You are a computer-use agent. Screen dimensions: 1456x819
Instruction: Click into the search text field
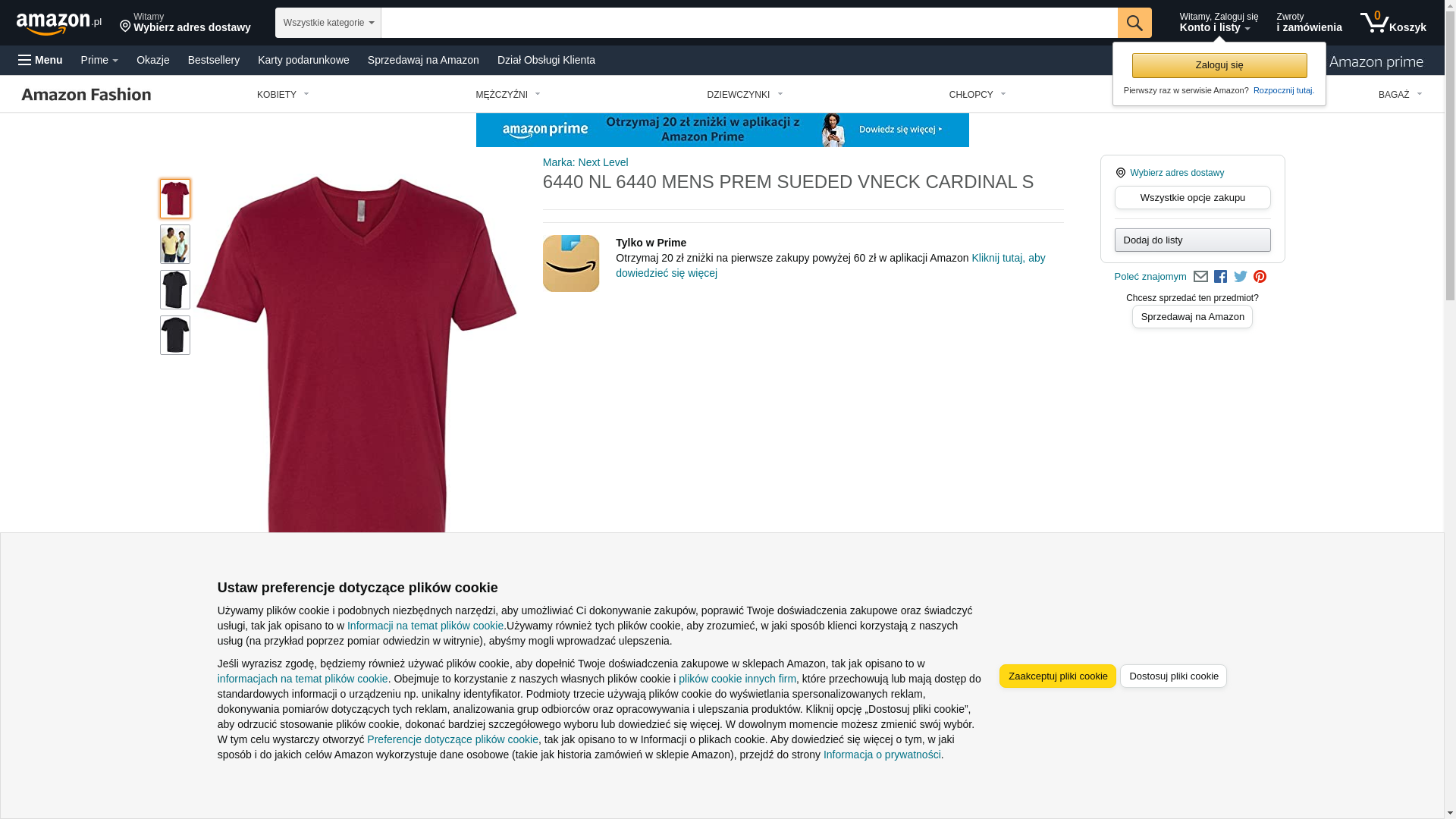click(748, 23)
